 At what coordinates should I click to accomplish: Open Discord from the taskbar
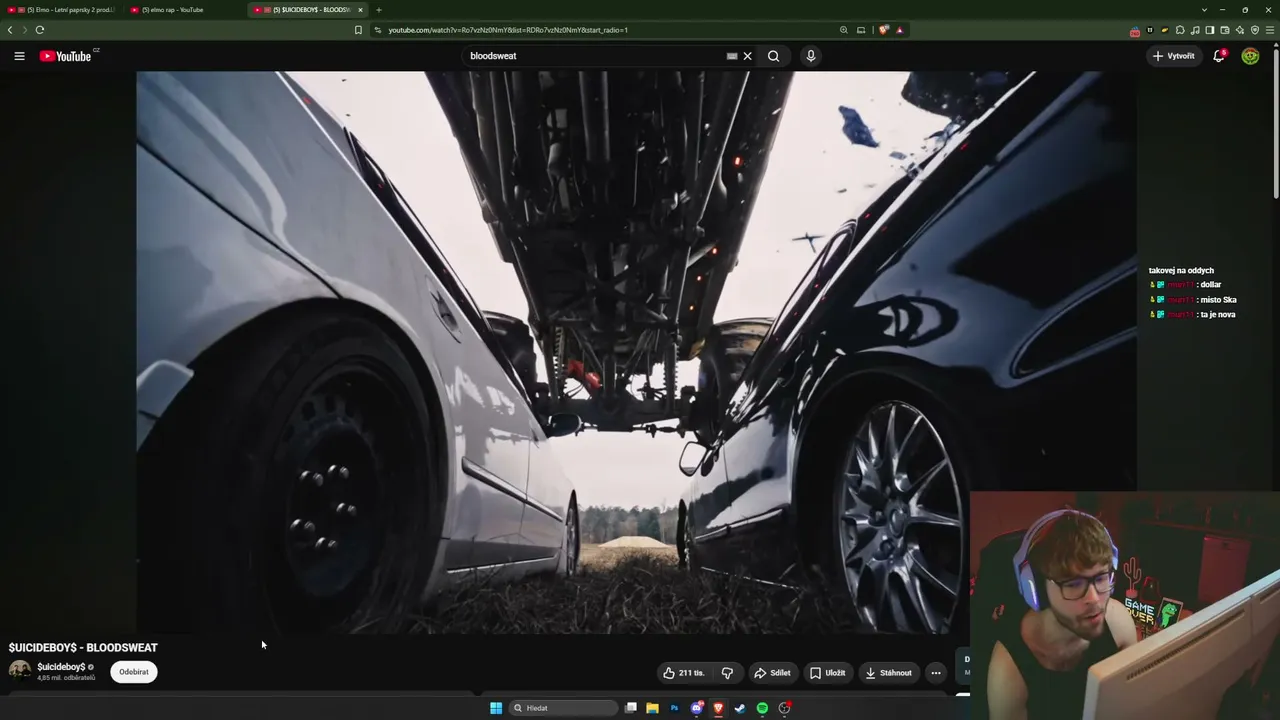697,708
